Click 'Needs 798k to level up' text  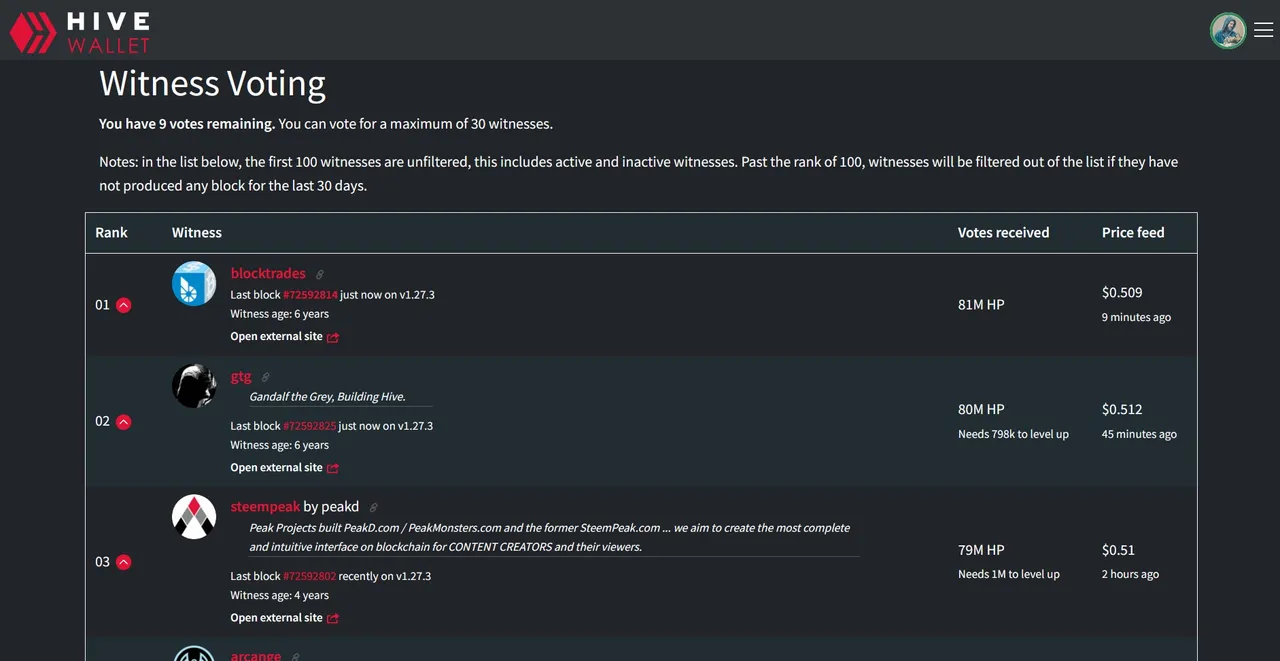pyautogui.click(x=1013, y=434)
